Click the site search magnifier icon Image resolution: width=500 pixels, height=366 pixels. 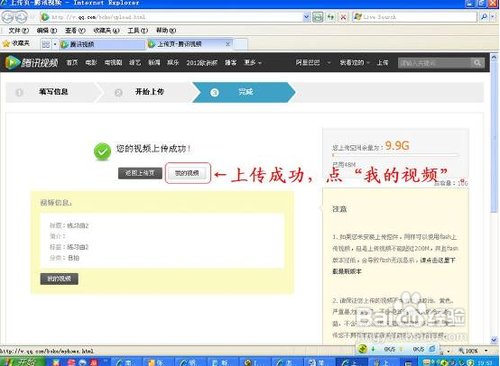(x=477, y=62)
